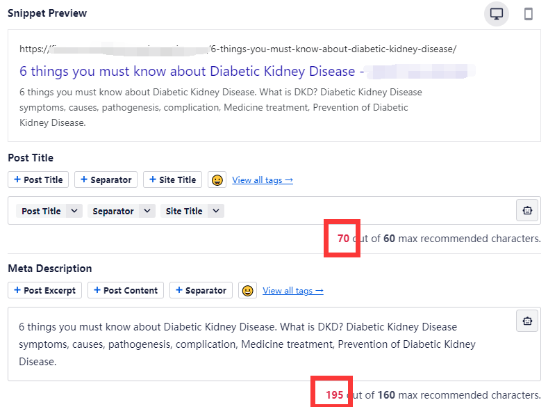Add Separator tag to meta description
Viewport: 549px width, 407px height.
(201, 290)
